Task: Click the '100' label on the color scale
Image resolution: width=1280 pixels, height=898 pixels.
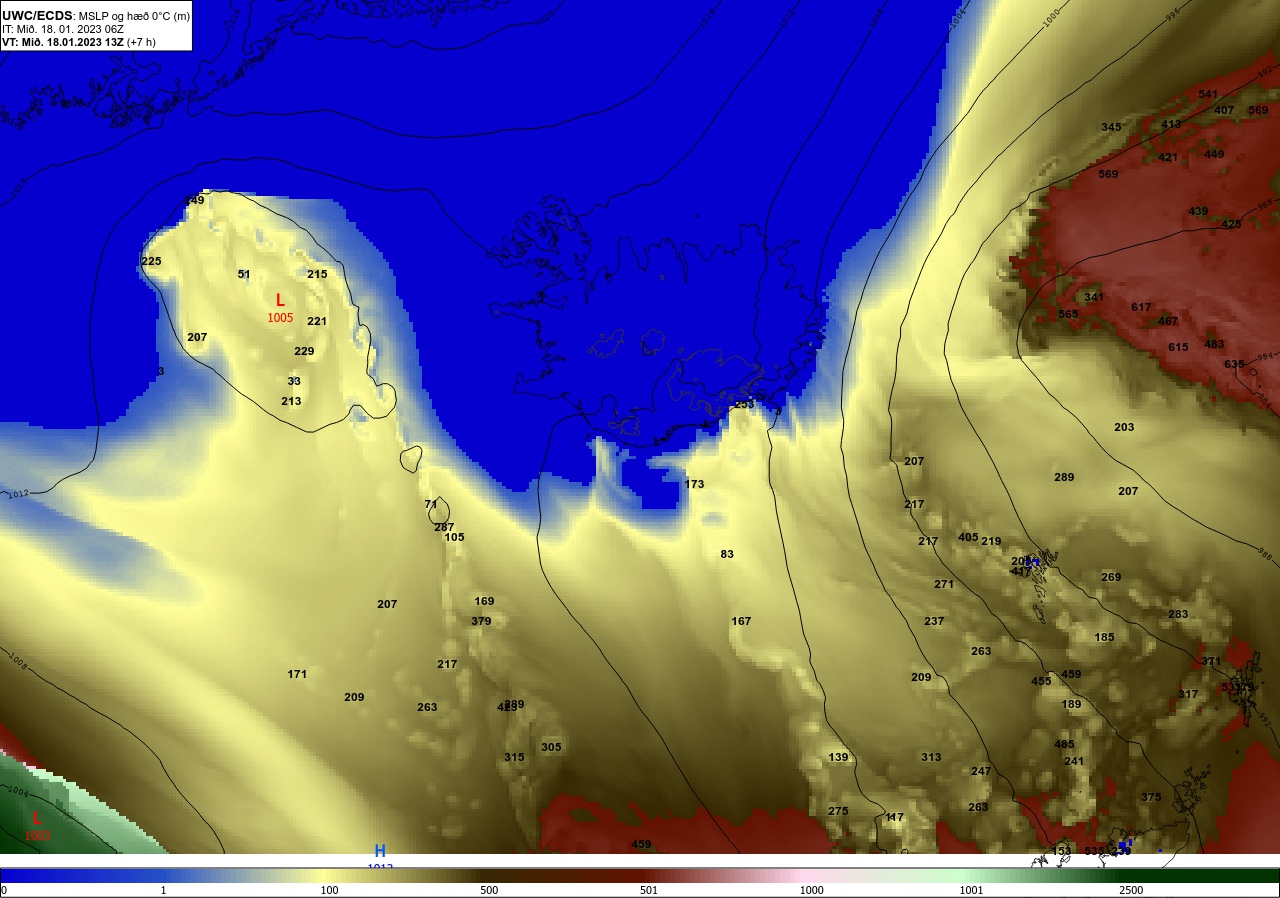Action: click(x=329, y=890)
